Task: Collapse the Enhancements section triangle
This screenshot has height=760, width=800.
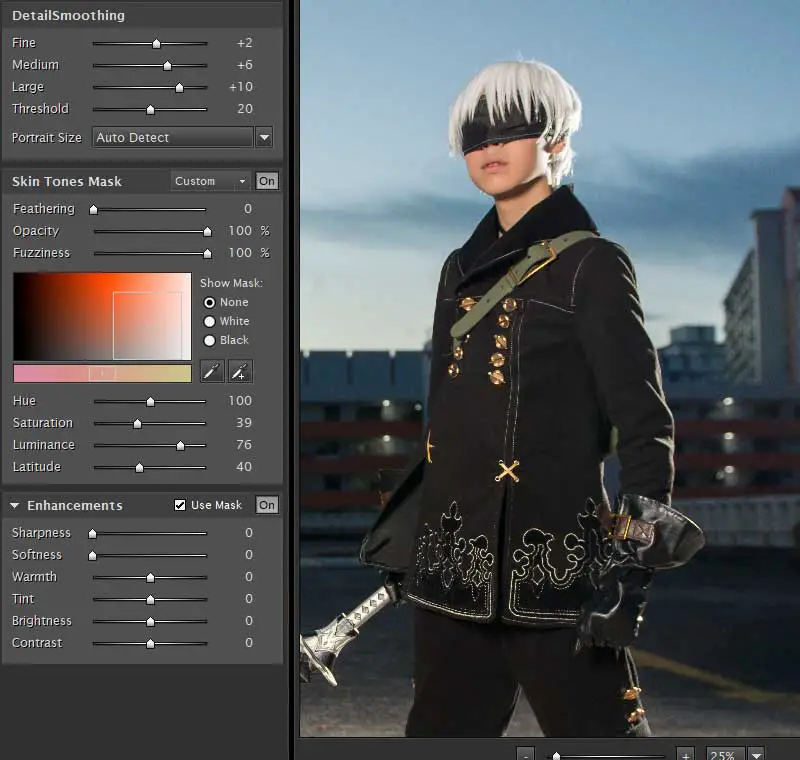Action: pos(15,505)
